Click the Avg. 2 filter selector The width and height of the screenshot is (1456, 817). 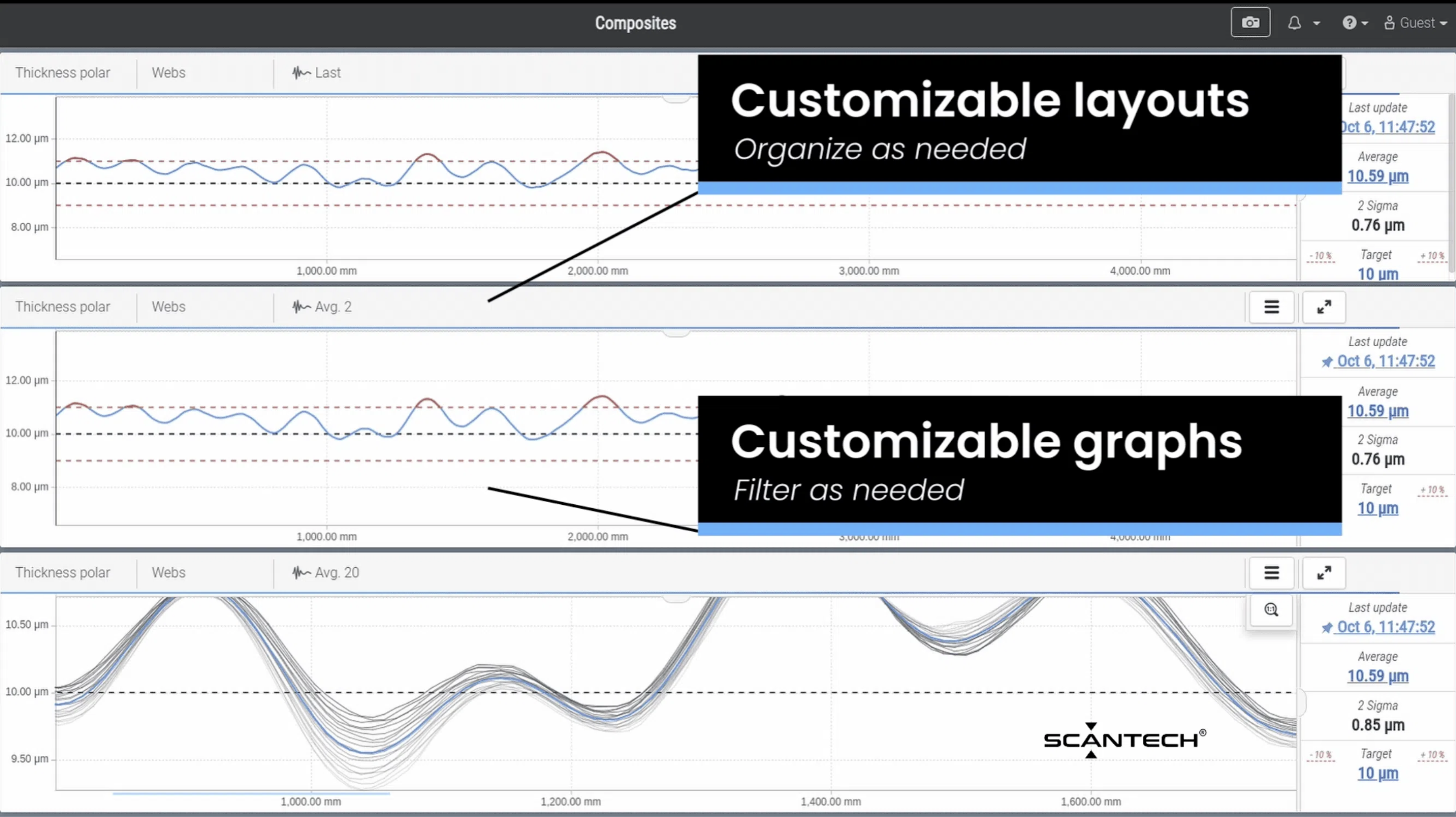tap(322, 307)
